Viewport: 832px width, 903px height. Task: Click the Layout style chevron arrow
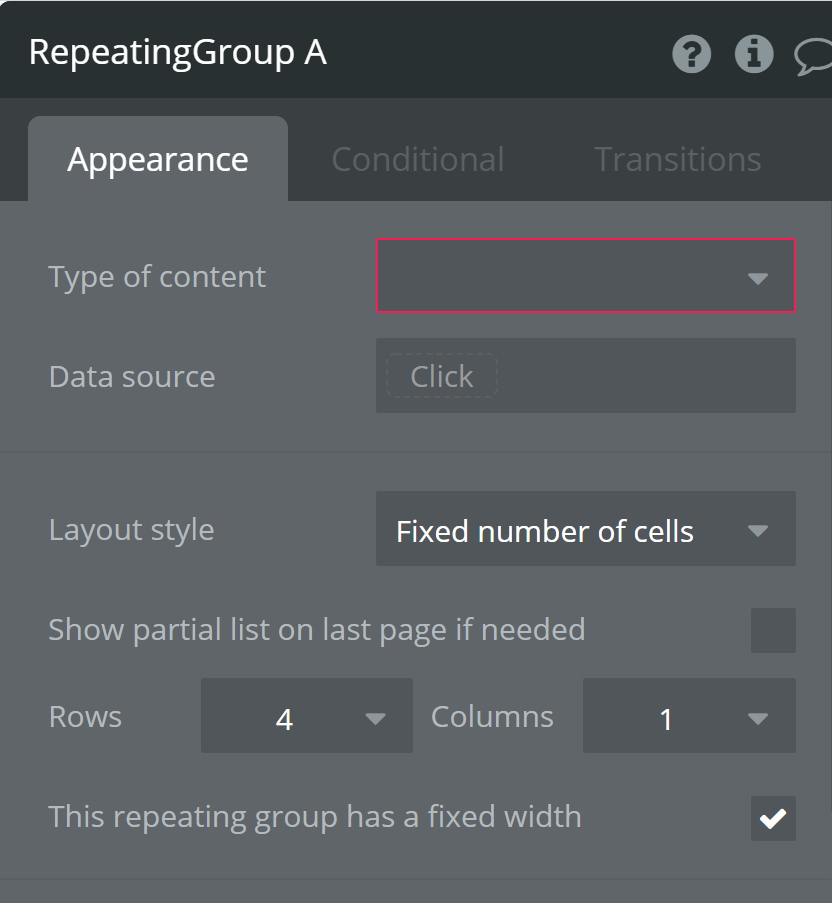tap(760, 530)
